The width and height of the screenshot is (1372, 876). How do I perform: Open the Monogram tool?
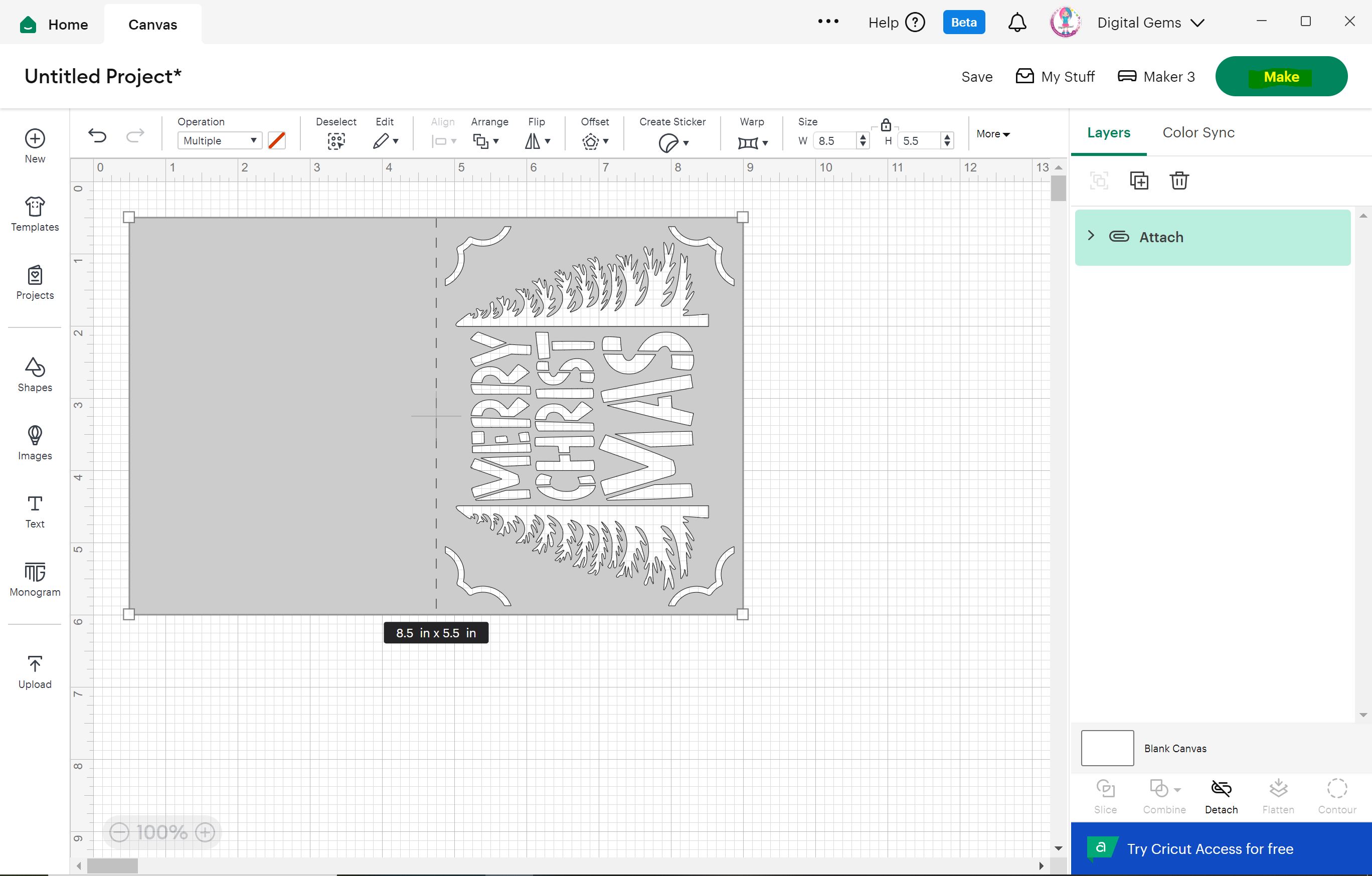coord(35,579)
